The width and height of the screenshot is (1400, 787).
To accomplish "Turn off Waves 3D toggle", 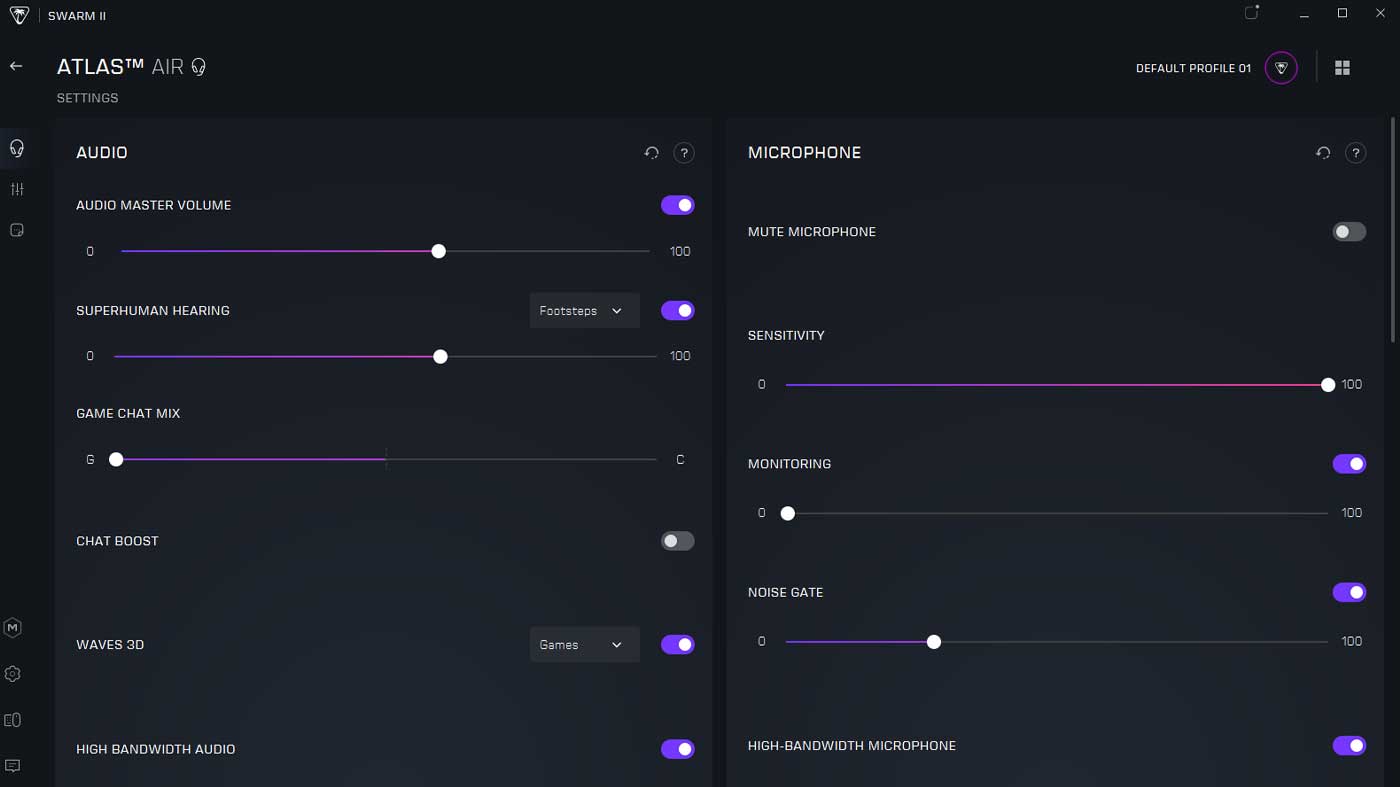I will click(x=678, y=645).
